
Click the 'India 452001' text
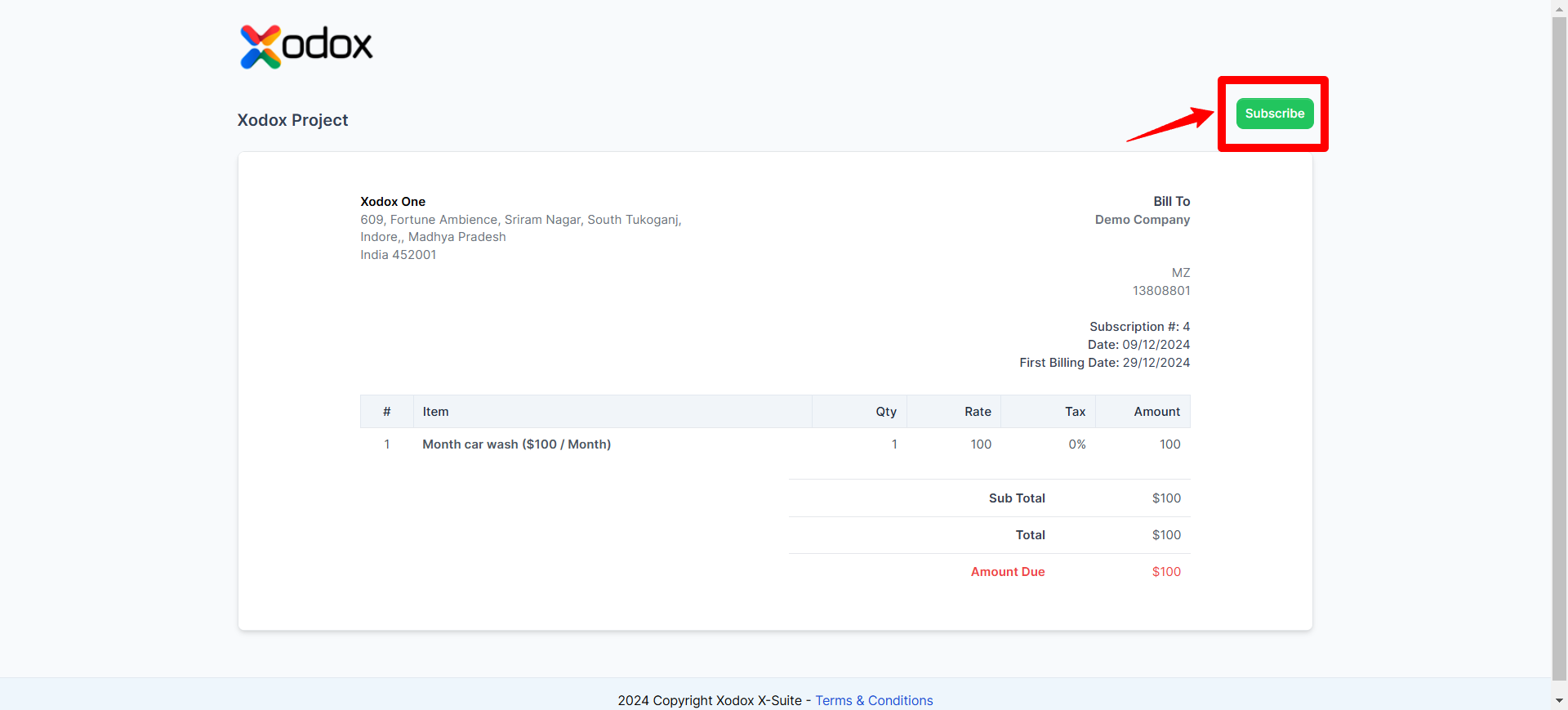399,255
